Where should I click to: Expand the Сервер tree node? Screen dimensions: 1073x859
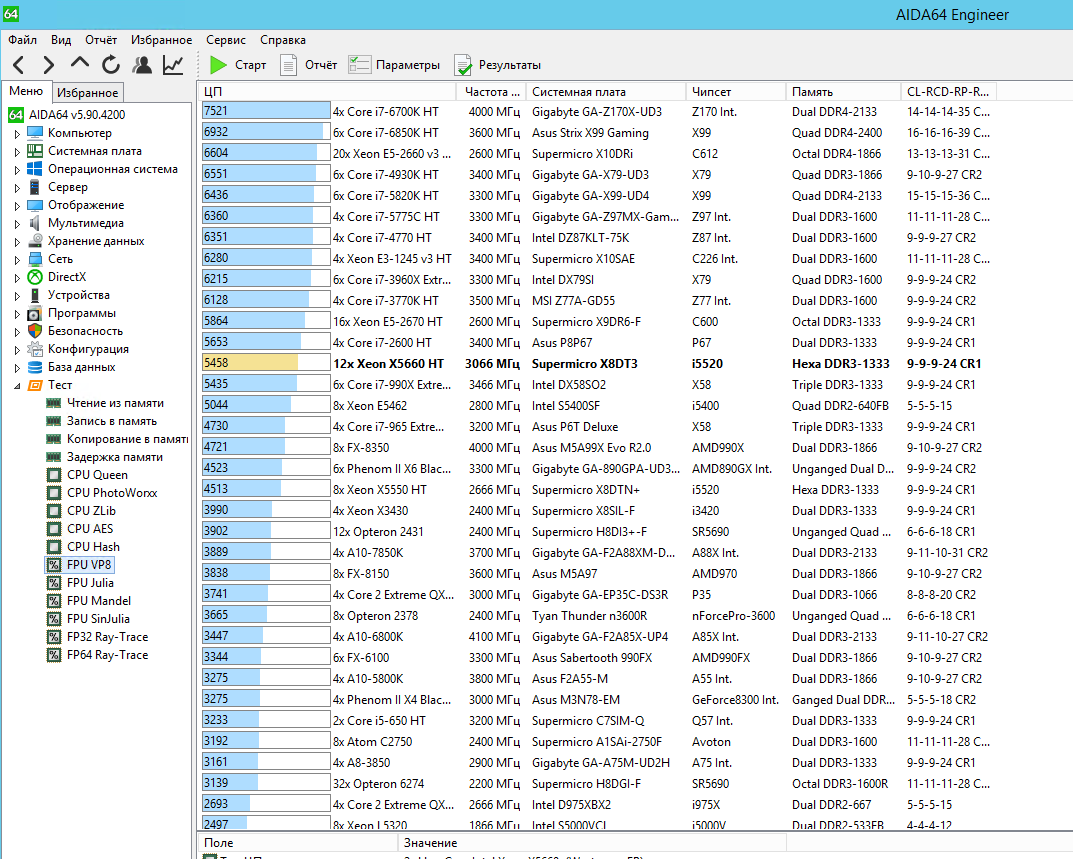17,188
